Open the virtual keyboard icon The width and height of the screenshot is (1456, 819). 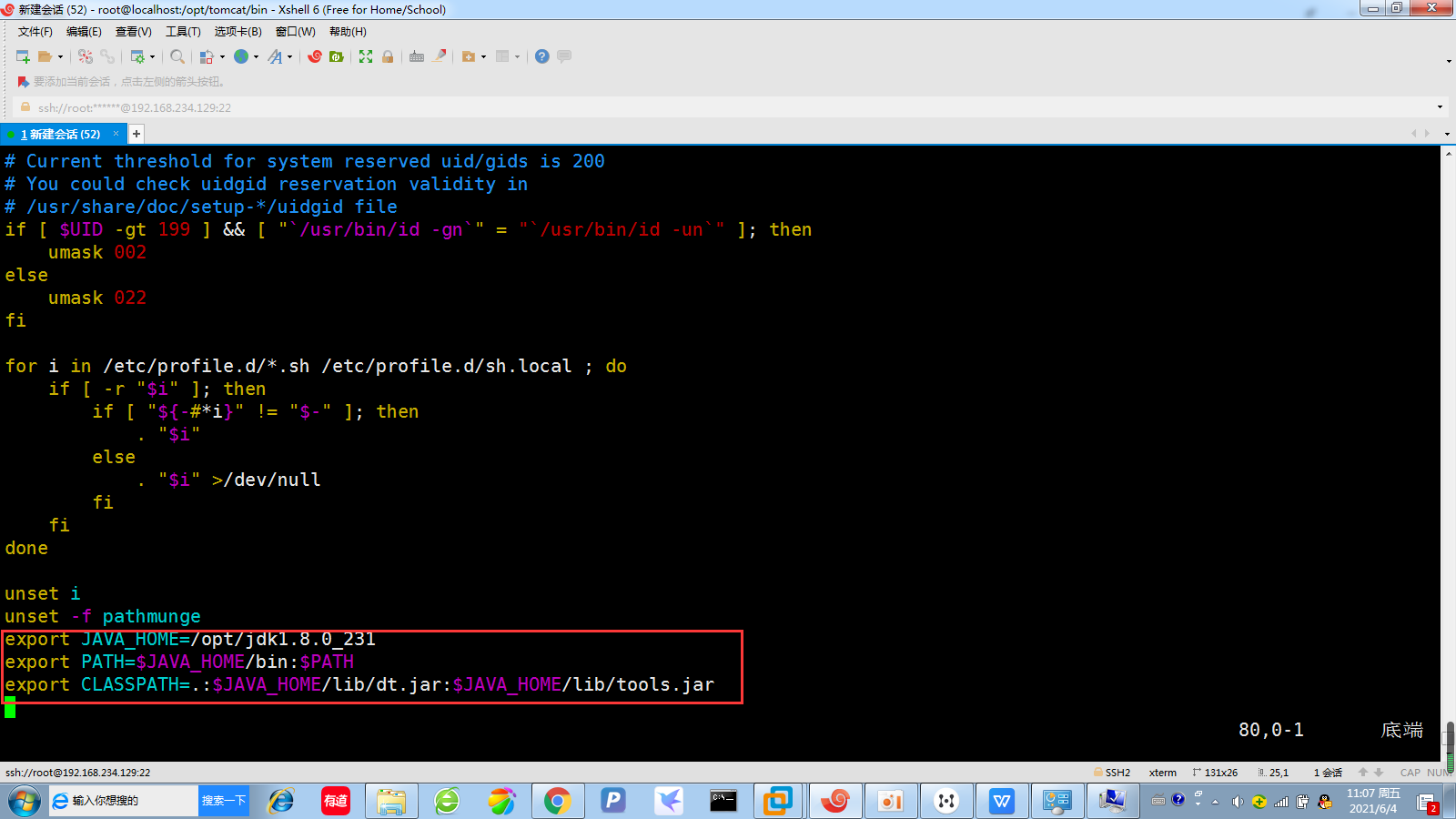(417, 56)
